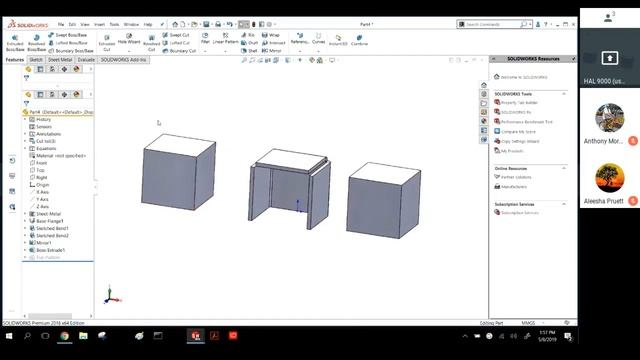Select the Intersect tool

pos(273,43)
